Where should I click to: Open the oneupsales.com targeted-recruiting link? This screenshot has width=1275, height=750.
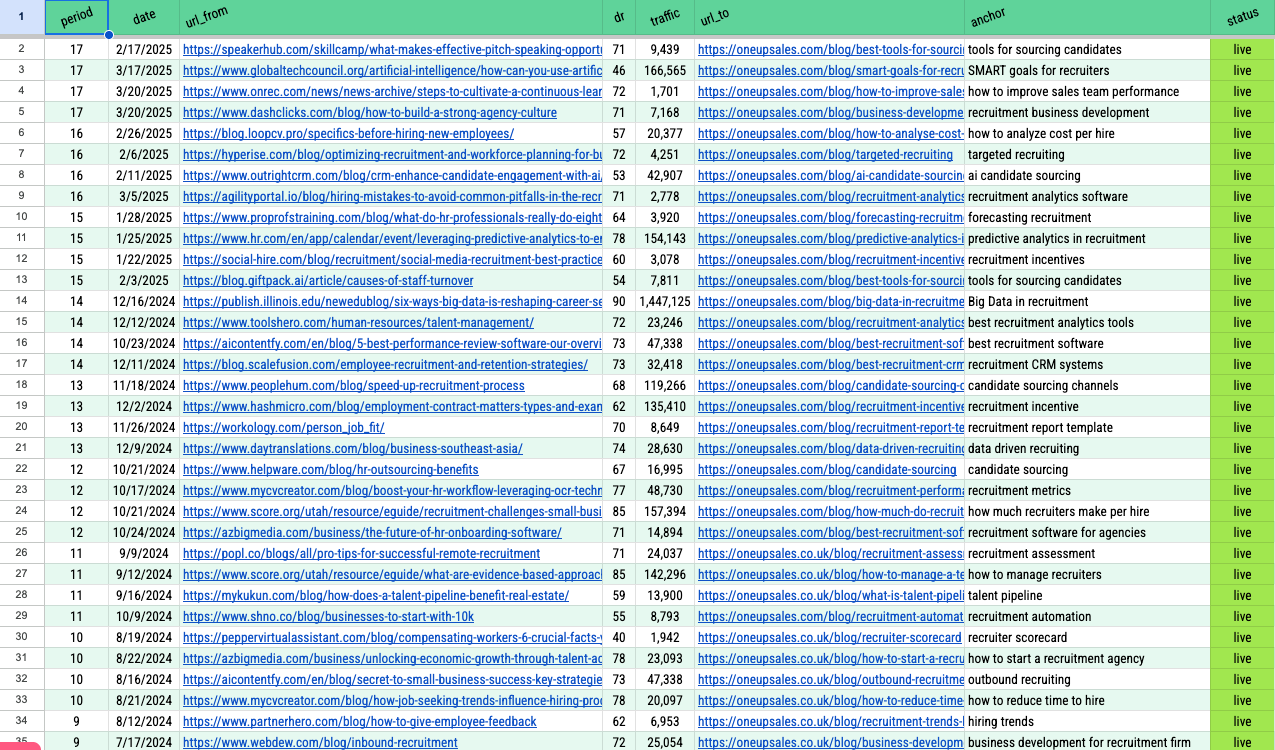(x=825, y=154)
